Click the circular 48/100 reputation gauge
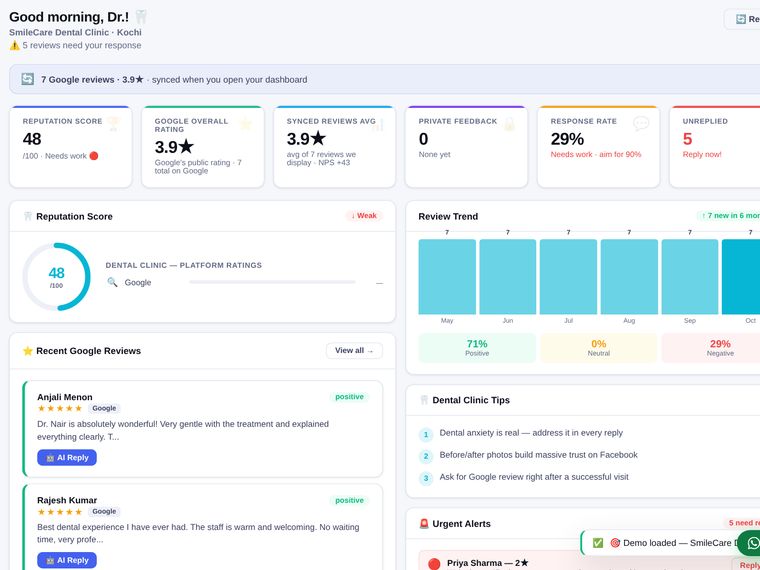This screenshot has height=570, width=760. (x=56, y=277)
